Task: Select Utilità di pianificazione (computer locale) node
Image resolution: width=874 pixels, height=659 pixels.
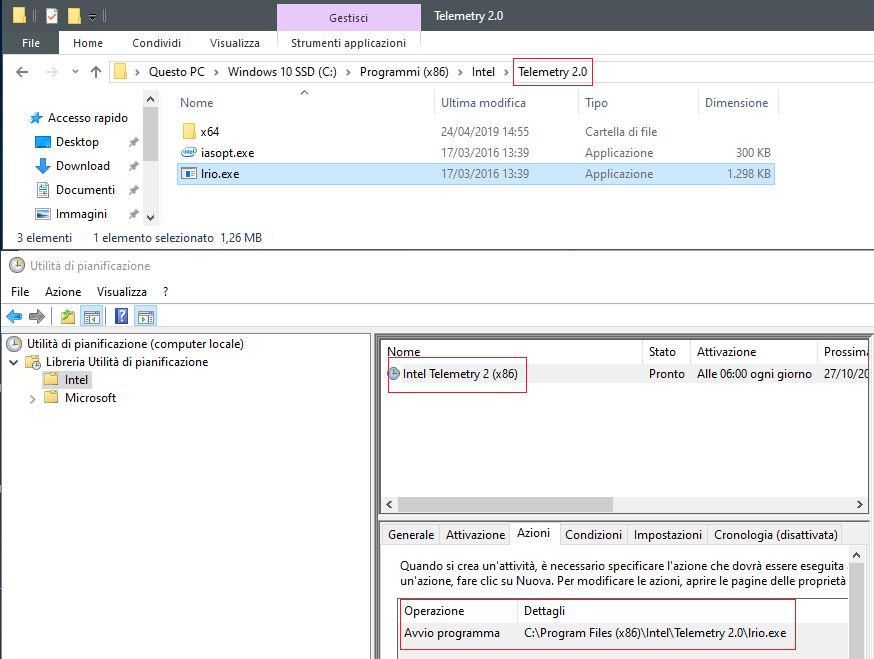Action: click(135, 344)
